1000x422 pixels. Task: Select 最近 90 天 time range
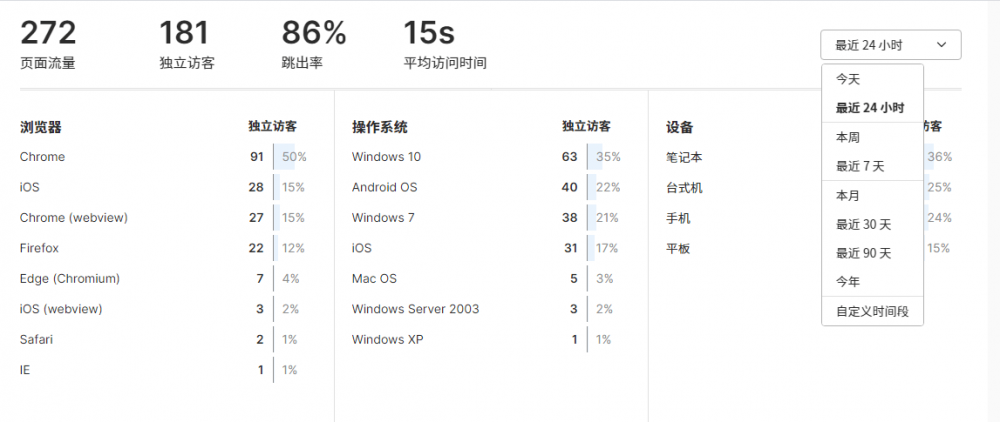(x=863, y=253)
